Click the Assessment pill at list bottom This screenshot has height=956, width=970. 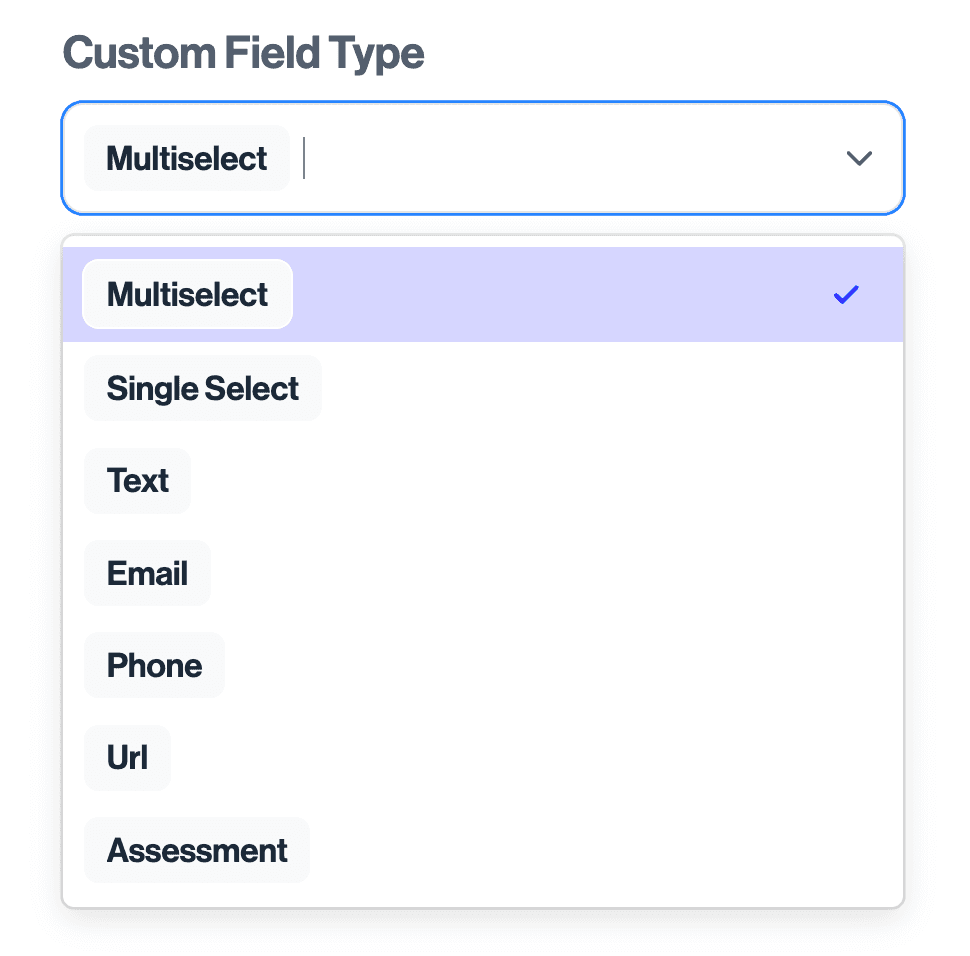[x=196, y=850]
